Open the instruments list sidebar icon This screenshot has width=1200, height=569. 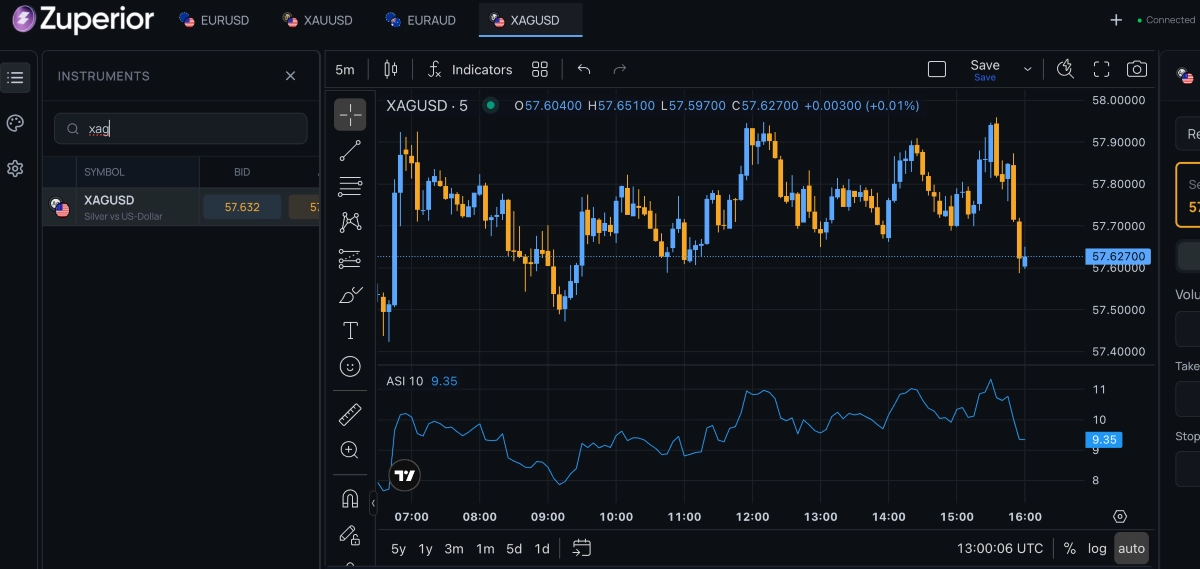(x=15, y=77)
